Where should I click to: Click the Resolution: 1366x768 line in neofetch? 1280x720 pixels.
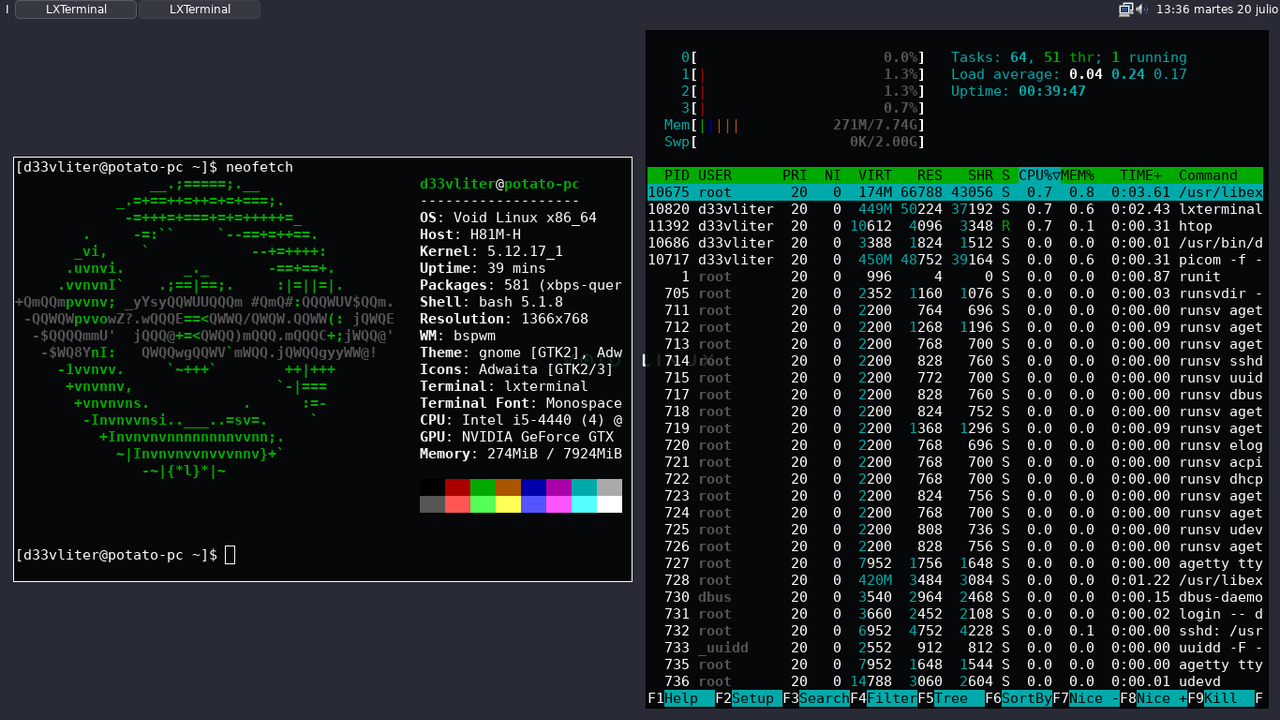coord(504,319)
